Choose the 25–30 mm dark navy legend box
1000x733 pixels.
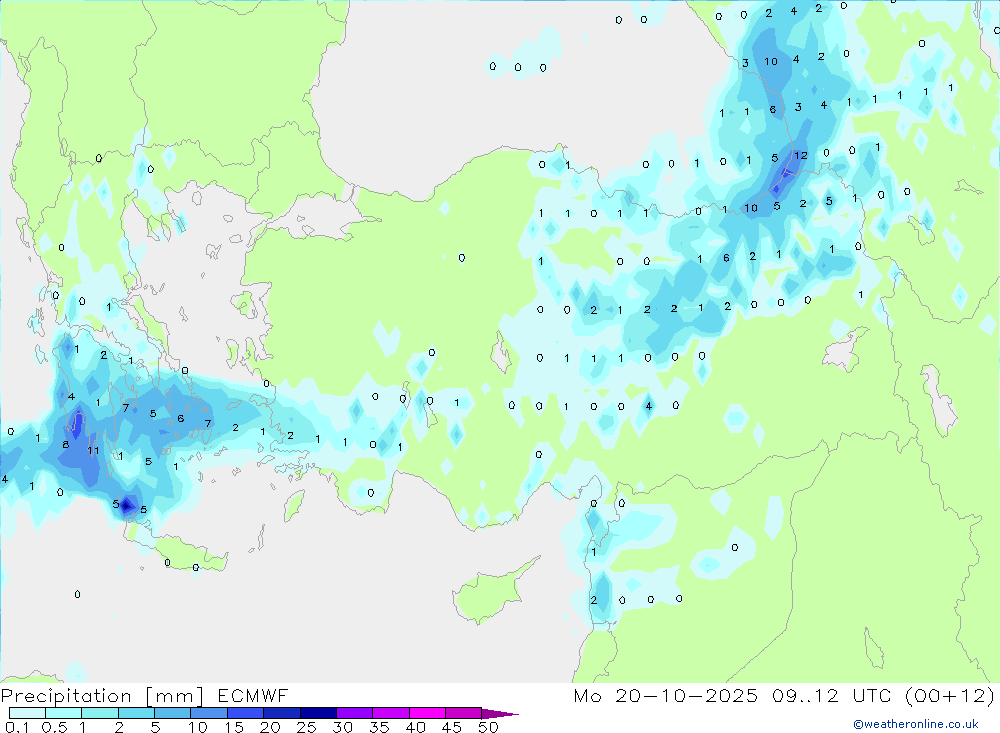[x=318, y=713]
